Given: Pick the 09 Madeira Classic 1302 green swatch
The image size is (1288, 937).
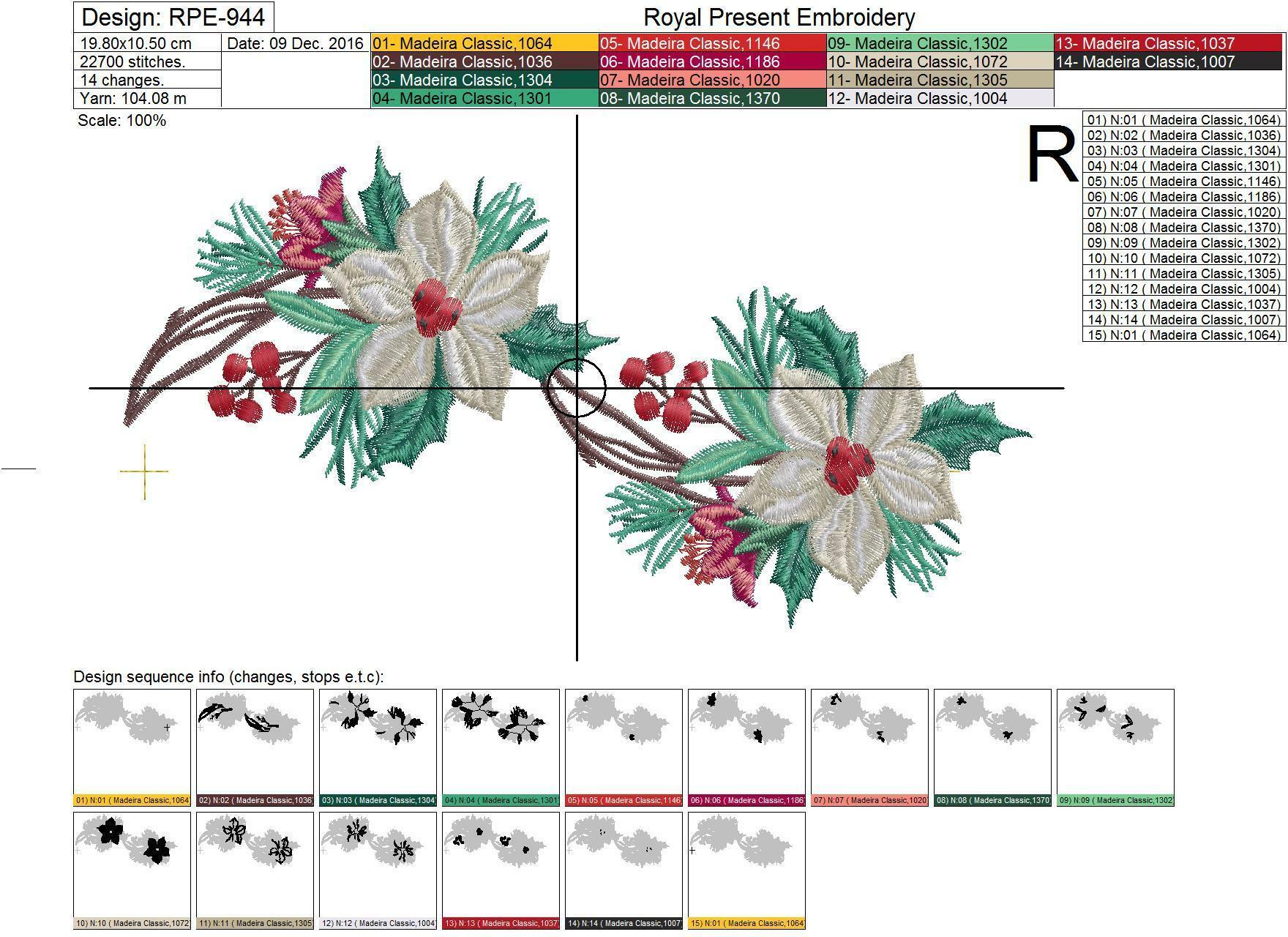Looking at the screenshot, I should [940, 43].
